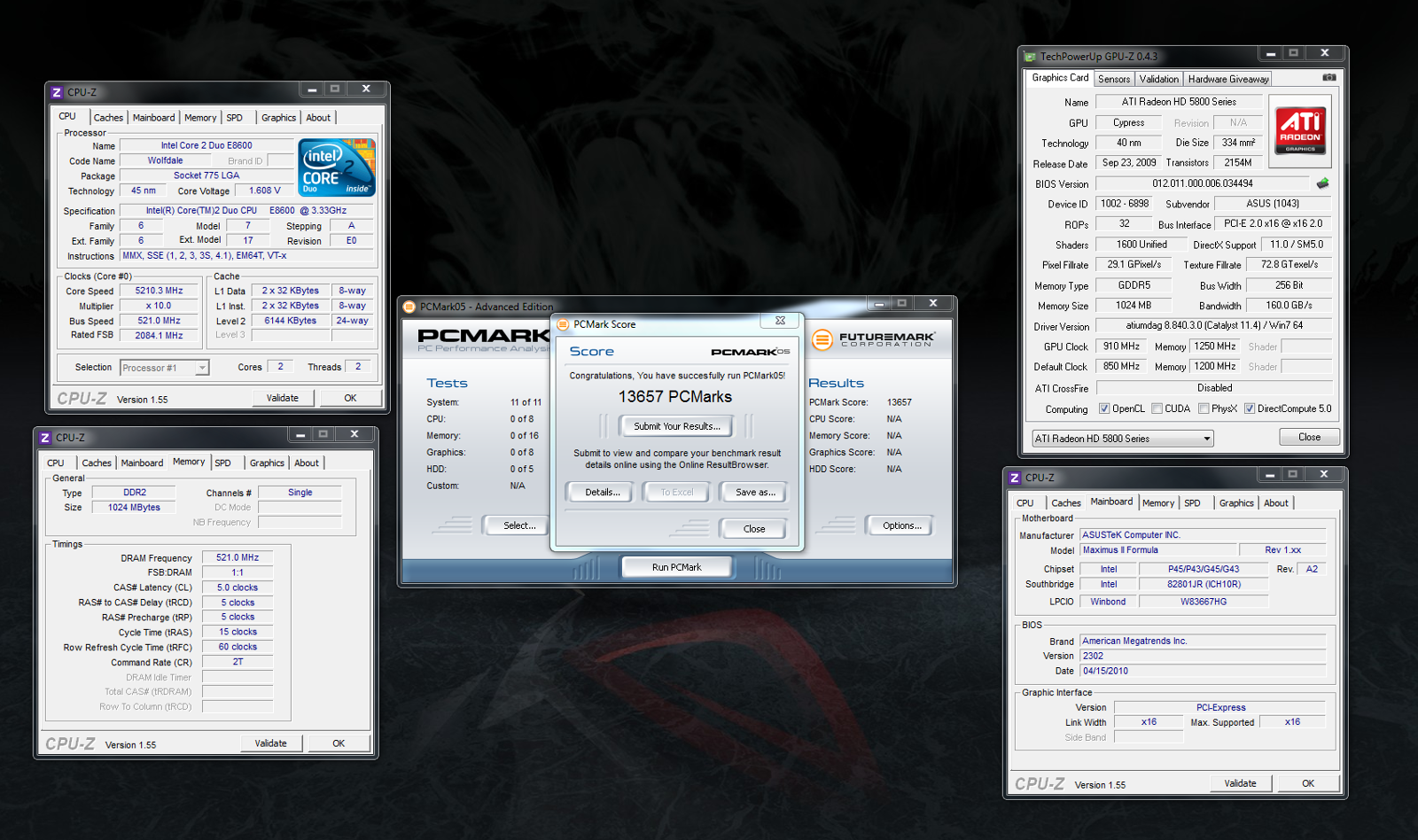Click the Memory Type GDDR5 value
The height and width of the screenshot is (840, 1418).
click(x=1134, y=285)
